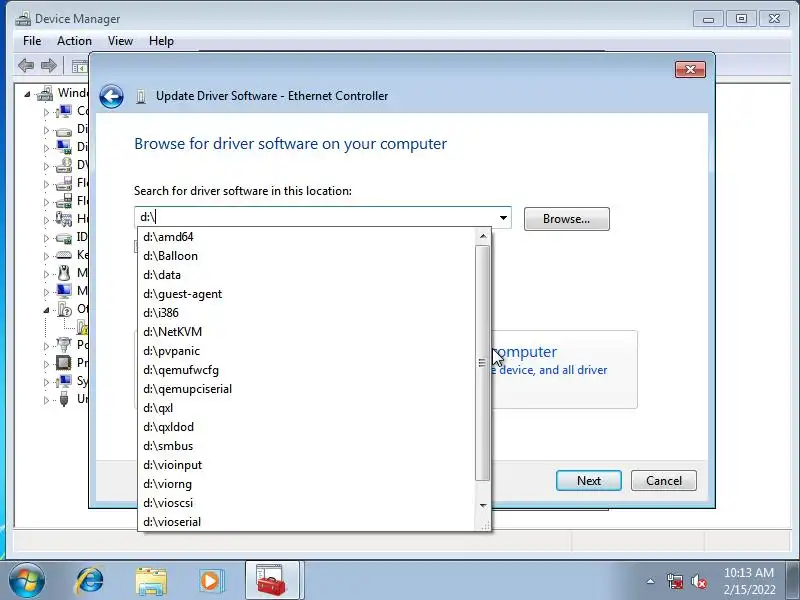Click the Internet Explorer taskbar icon
This screenshot has height=600, width=800.
[89, 581]
